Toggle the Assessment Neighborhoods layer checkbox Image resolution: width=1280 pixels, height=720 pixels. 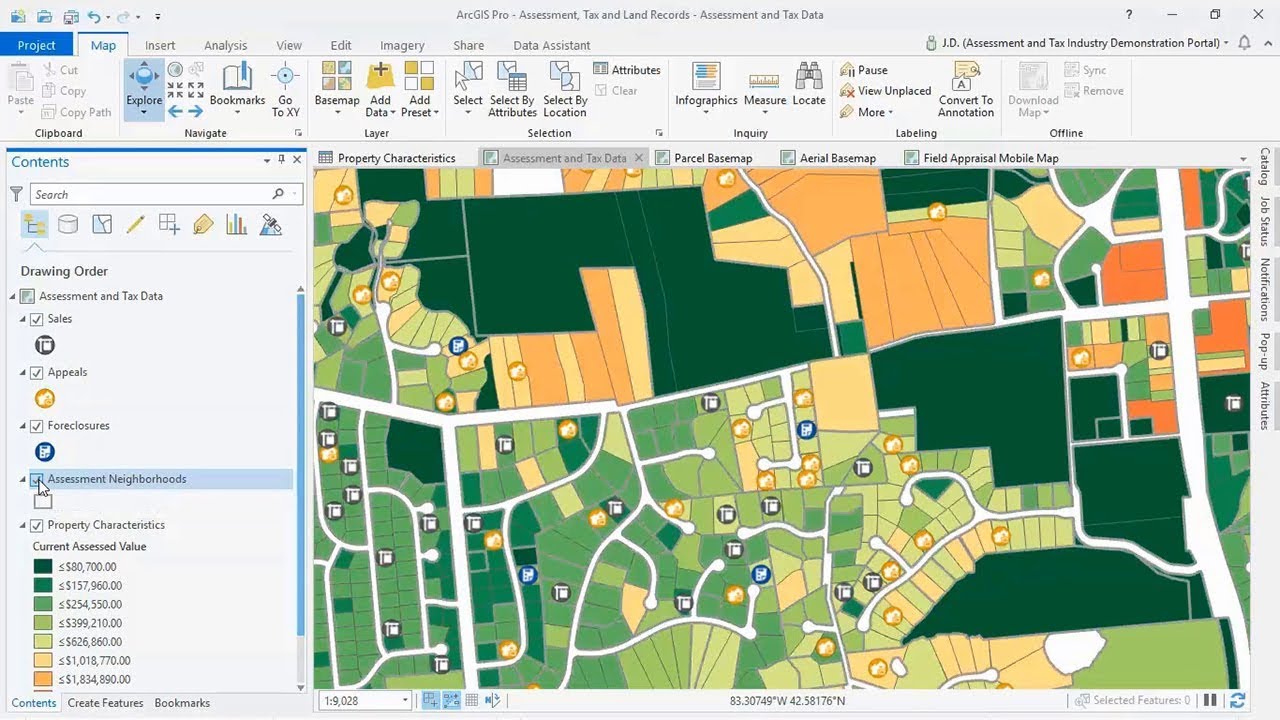[x=37, y=479]
